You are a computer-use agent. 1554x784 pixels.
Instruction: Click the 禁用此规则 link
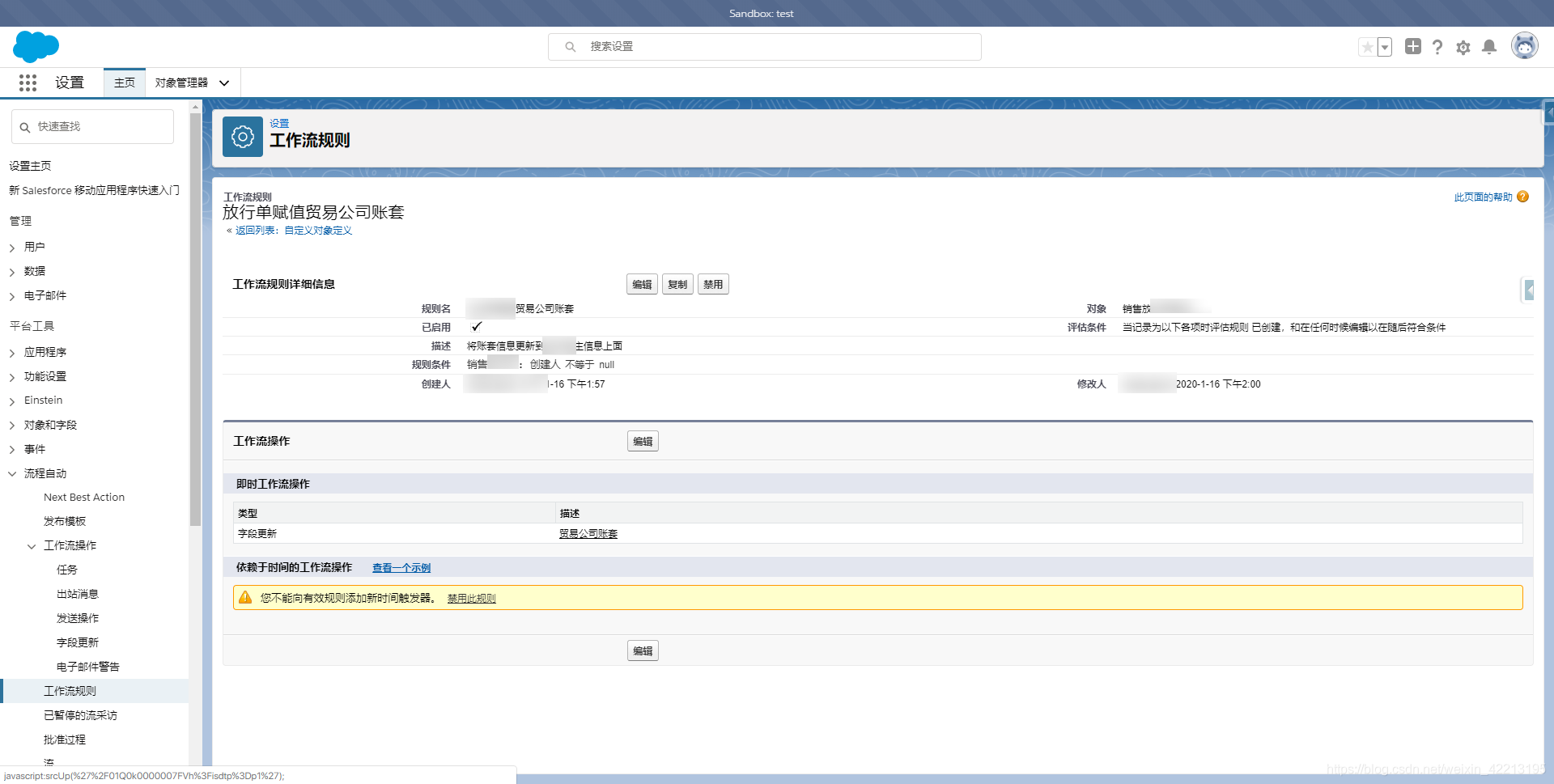(x=472, y=599)
